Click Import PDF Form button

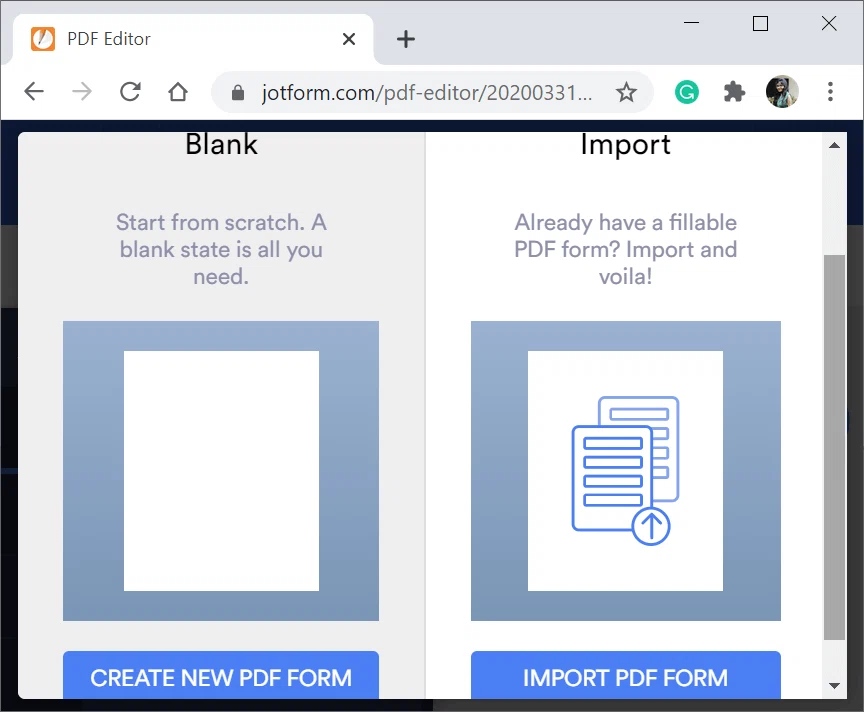(x=625, y=676)
